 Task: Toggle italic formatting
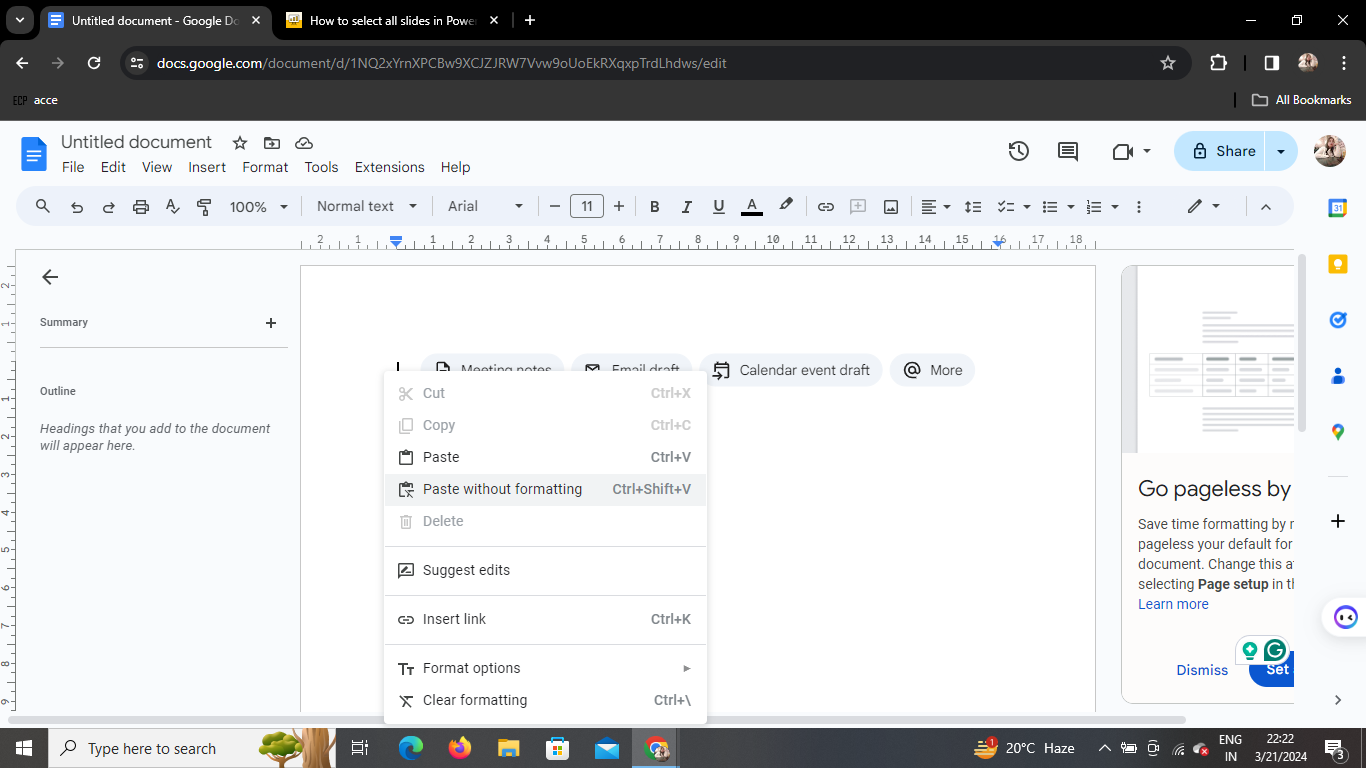point(686,207)
